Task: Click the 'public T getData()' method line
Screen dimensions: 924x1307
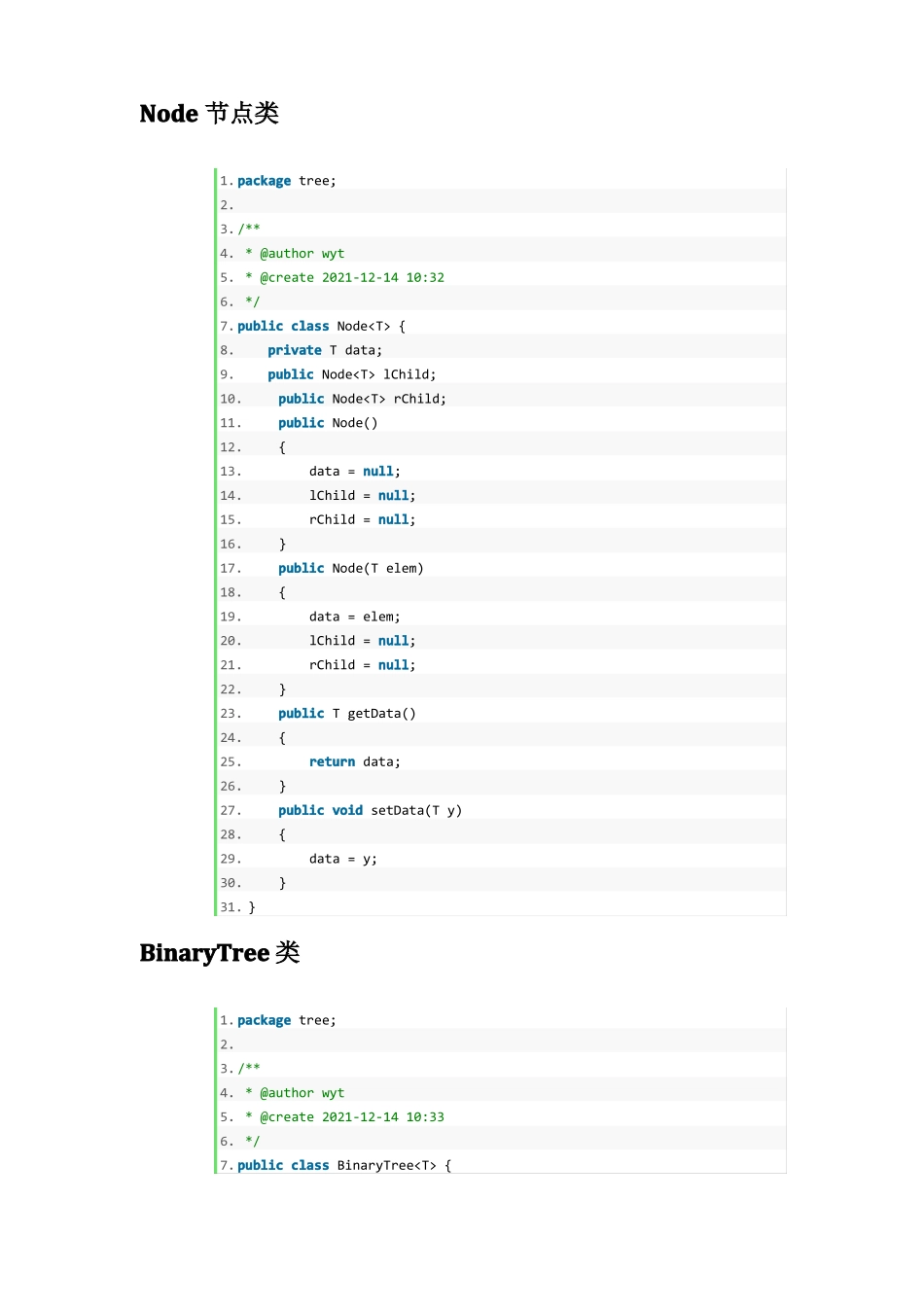Action: pos(347,714)
